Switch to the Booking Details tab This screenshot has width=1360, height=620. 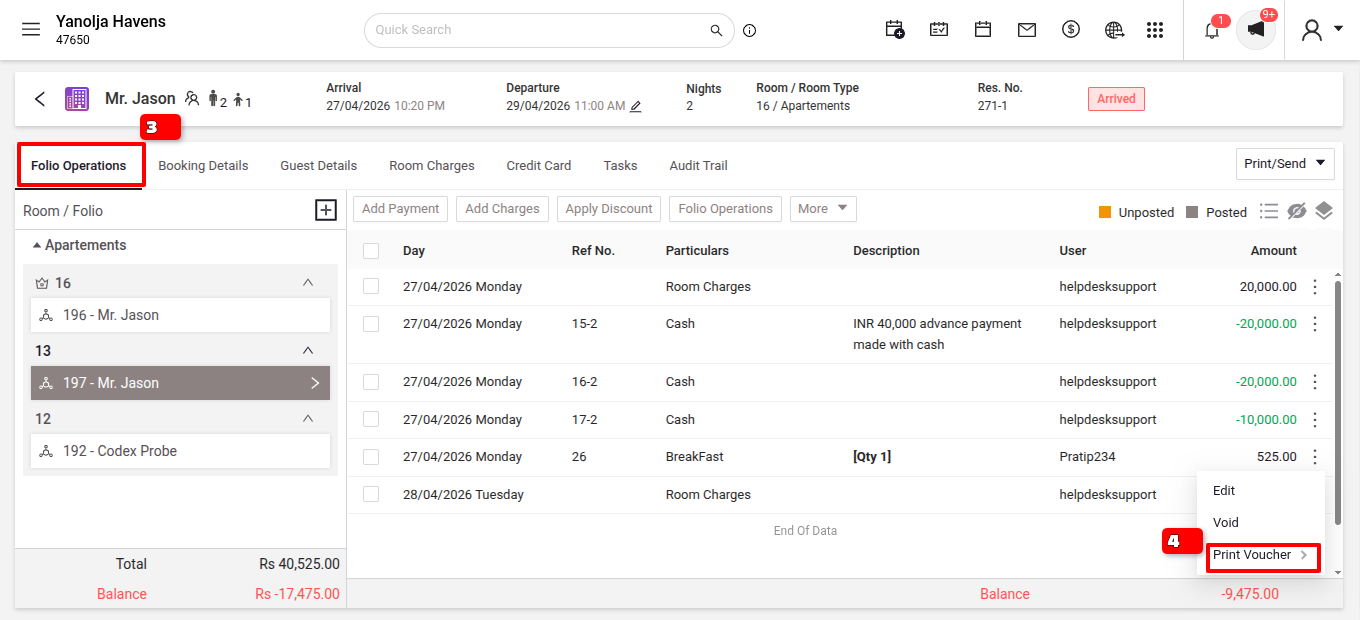203,166
